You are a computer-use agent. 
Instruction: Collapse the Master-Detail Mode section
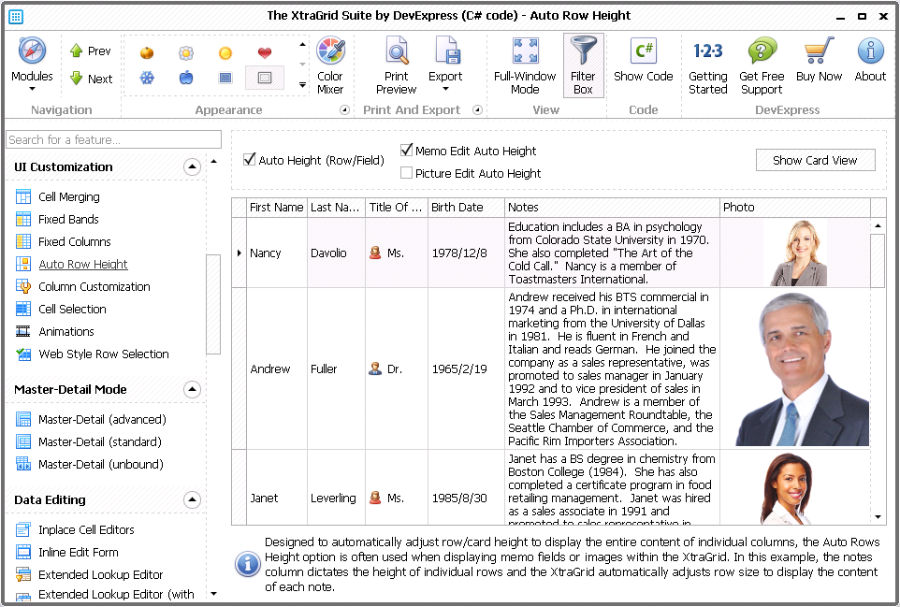(x=191, y=390)
